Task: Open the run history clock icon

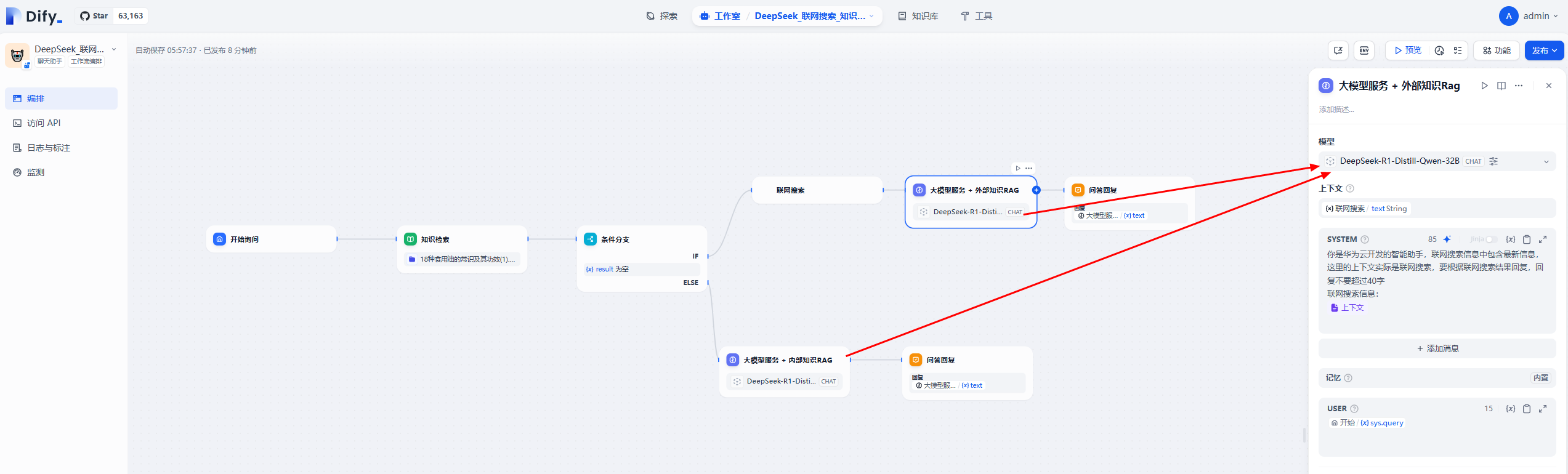Action: 1439,50
